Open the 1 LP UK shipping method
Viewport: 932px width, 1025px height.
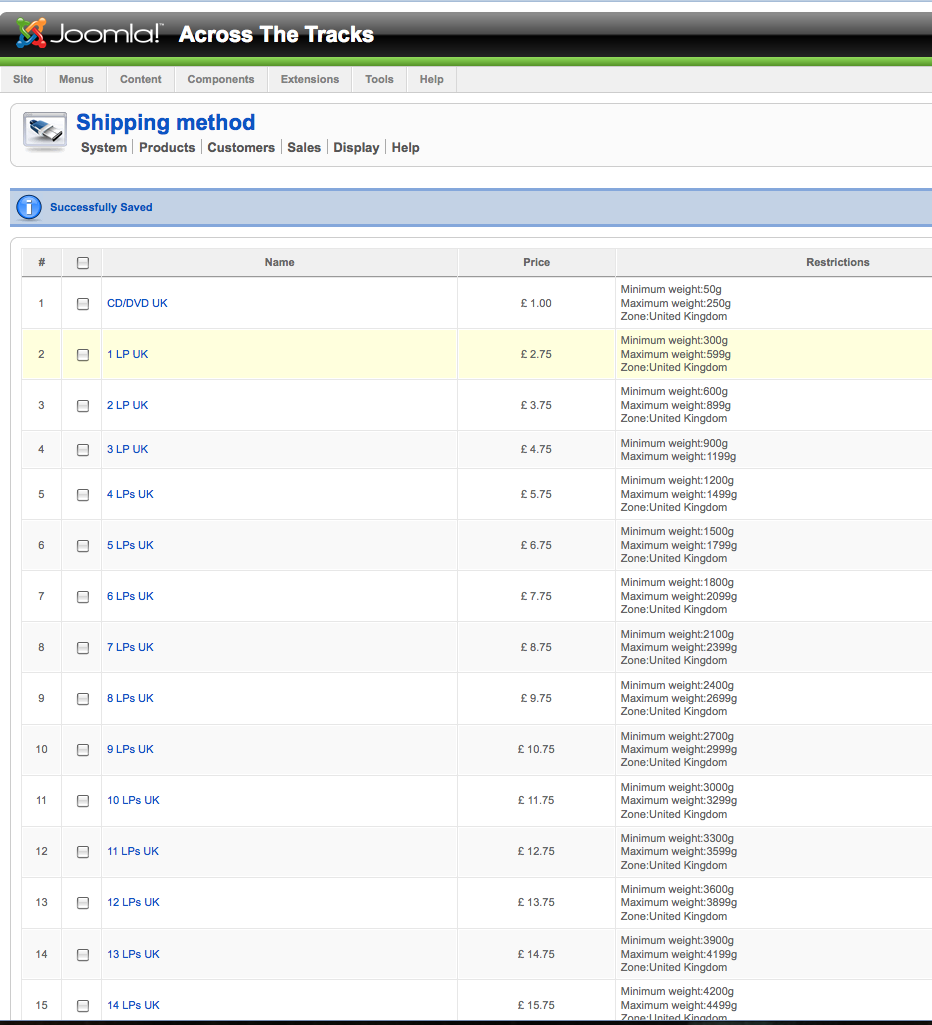[127, 354]
